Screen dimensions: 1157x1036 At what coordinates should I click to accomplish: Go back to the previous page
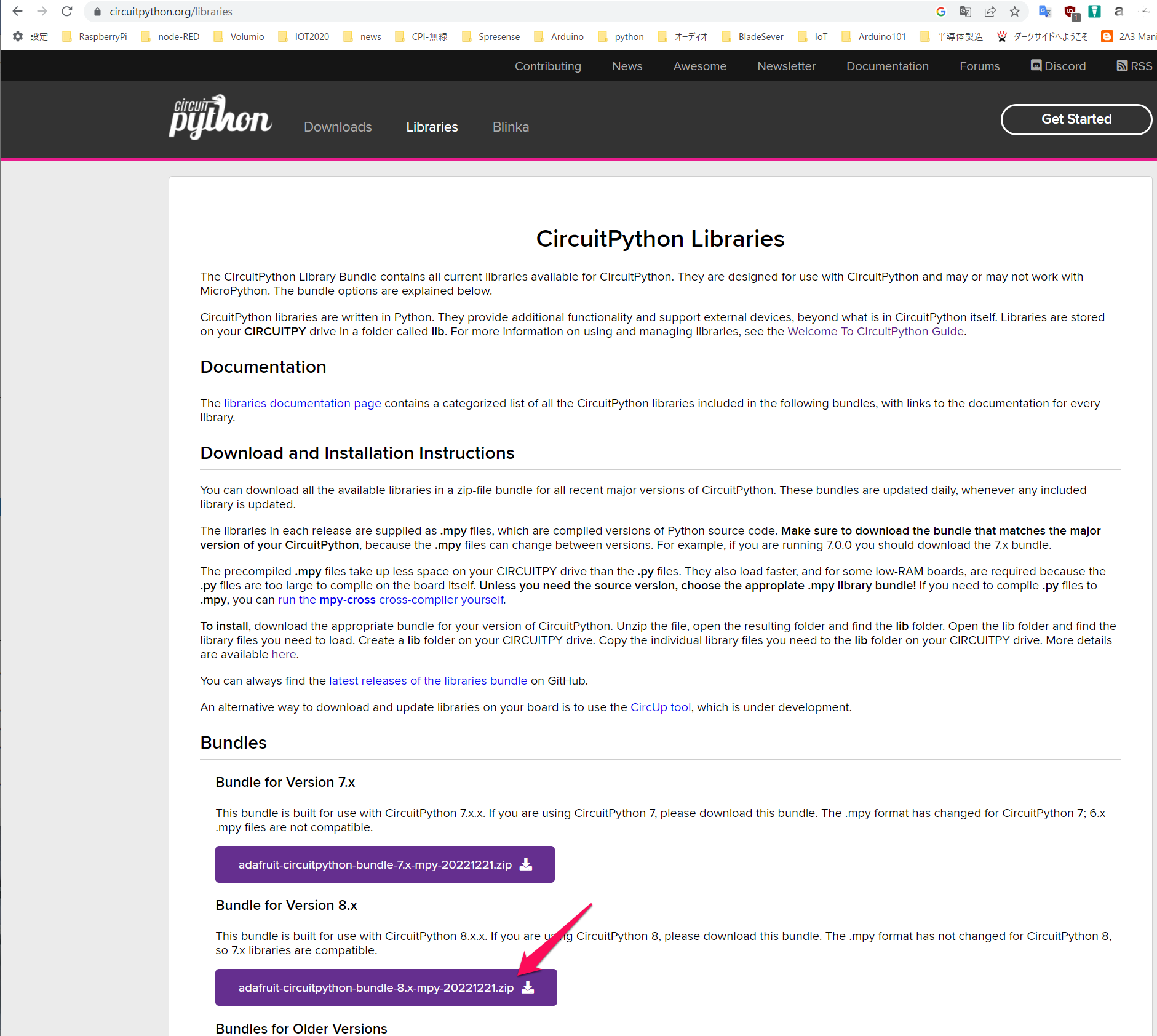coord(17,11)
